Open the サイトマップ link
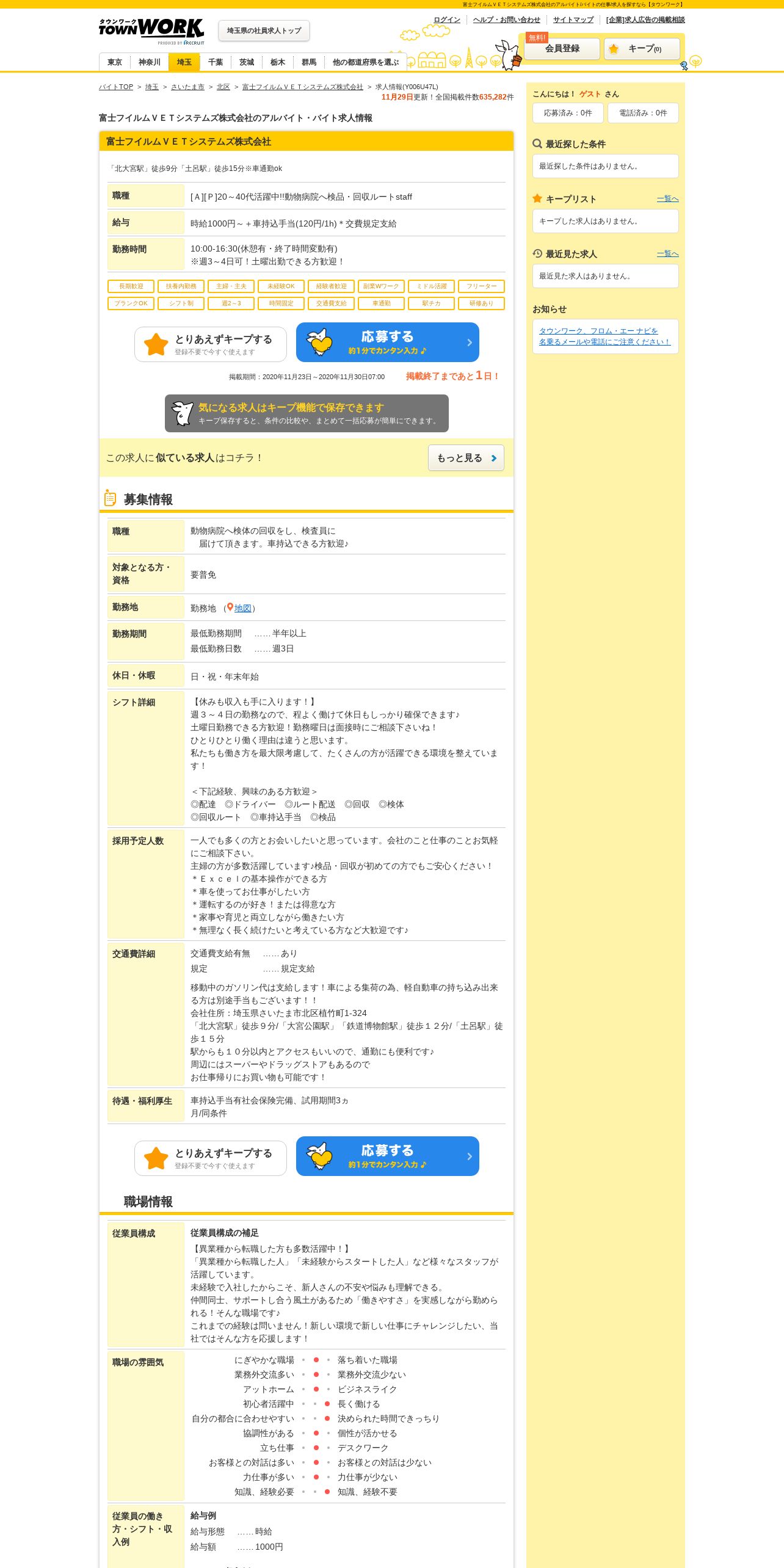The width and height of the screenshot is (784, 1568). 573,20
